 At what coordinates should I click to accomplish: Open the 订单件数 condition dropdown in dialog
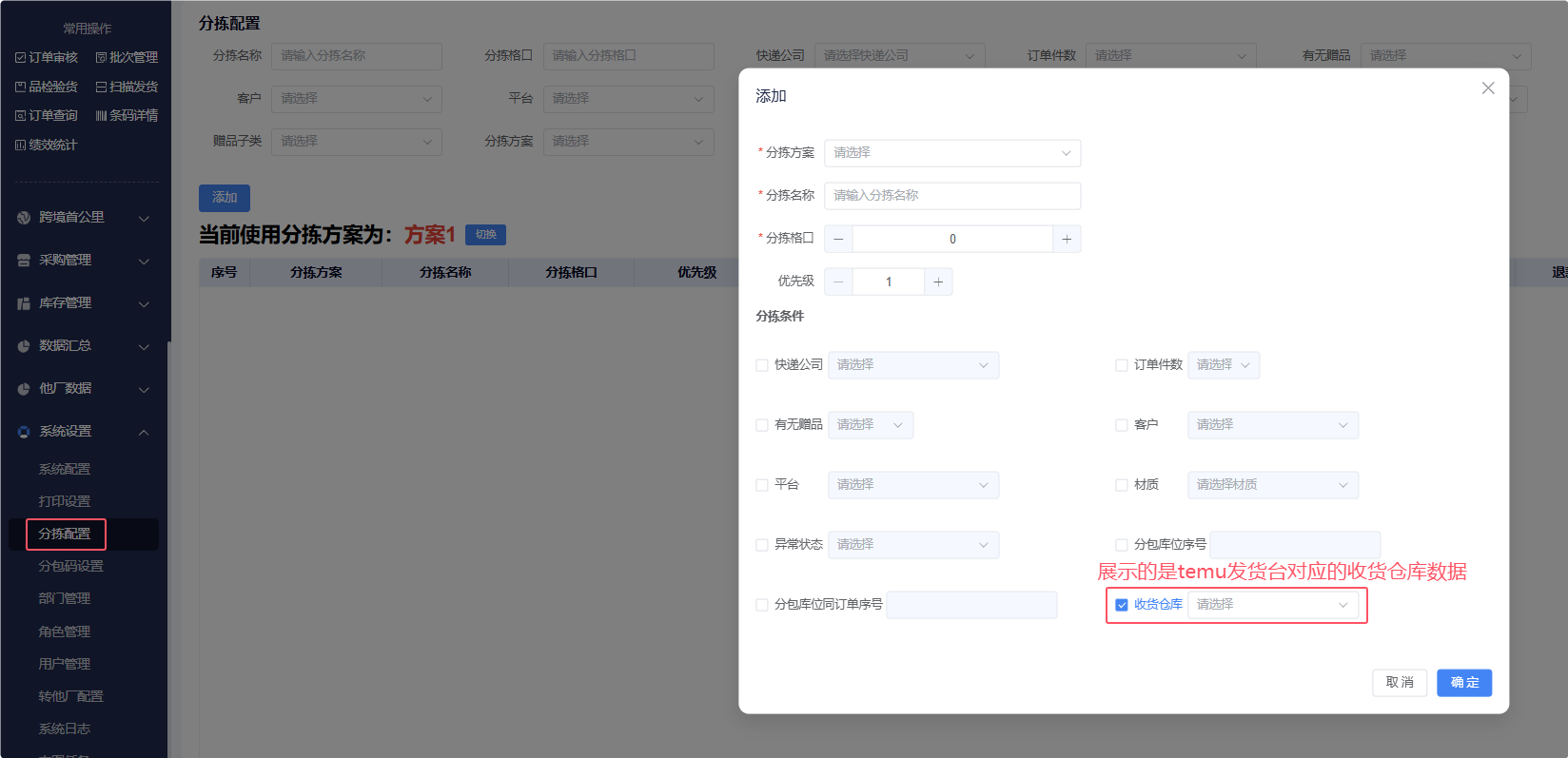point(1224,365)
